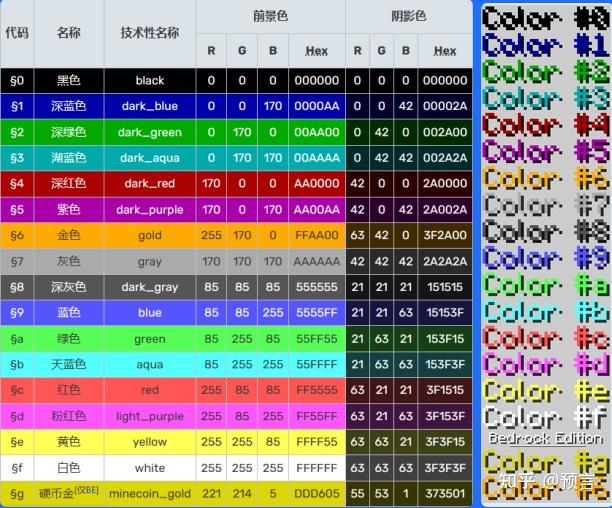Select hex value FFAA00
This screenshot has width=612, height=508.
coord(317,235)
